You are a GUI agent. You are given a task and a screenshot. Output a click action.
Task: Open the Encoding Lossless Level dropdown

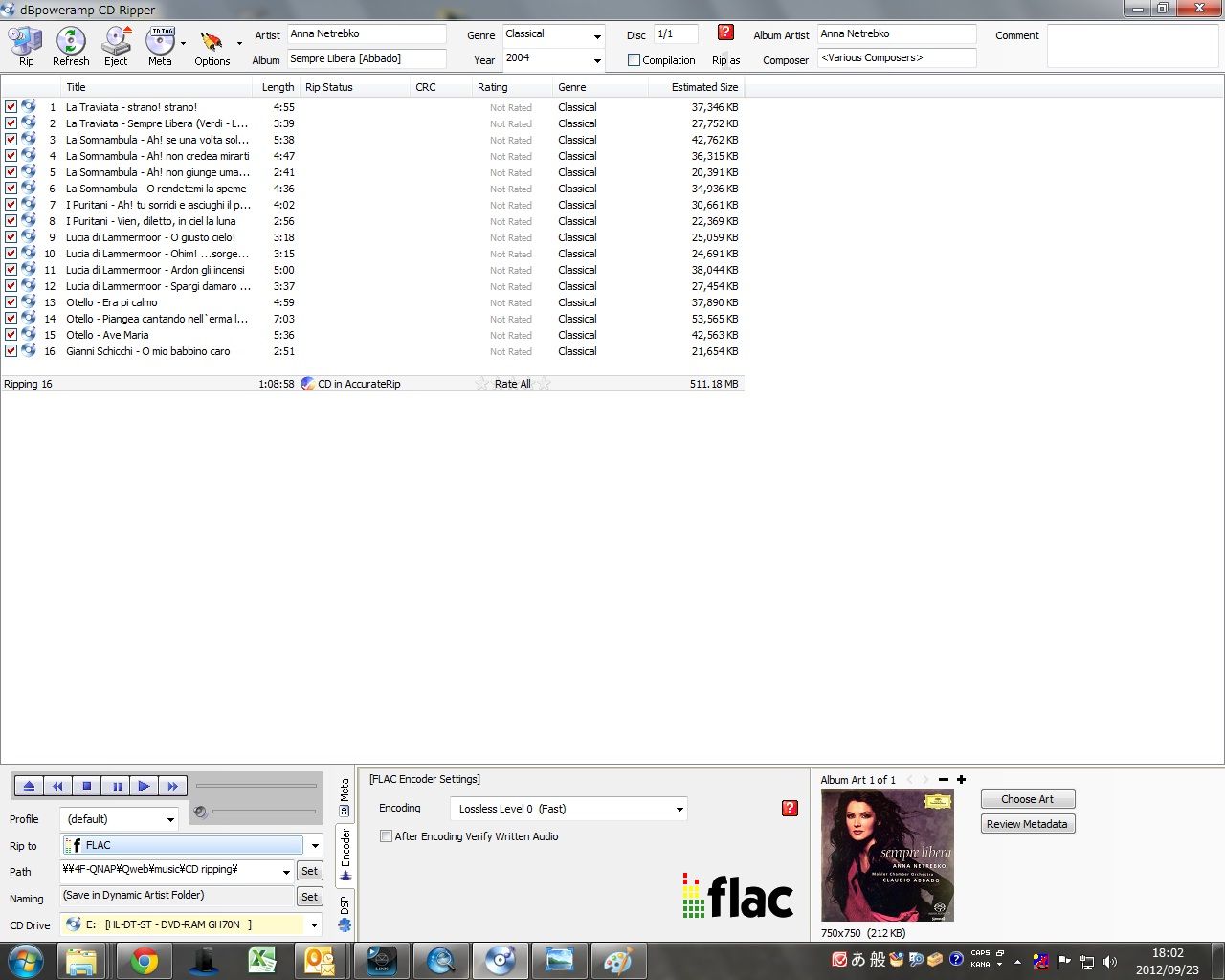click(x=679, y=809)
